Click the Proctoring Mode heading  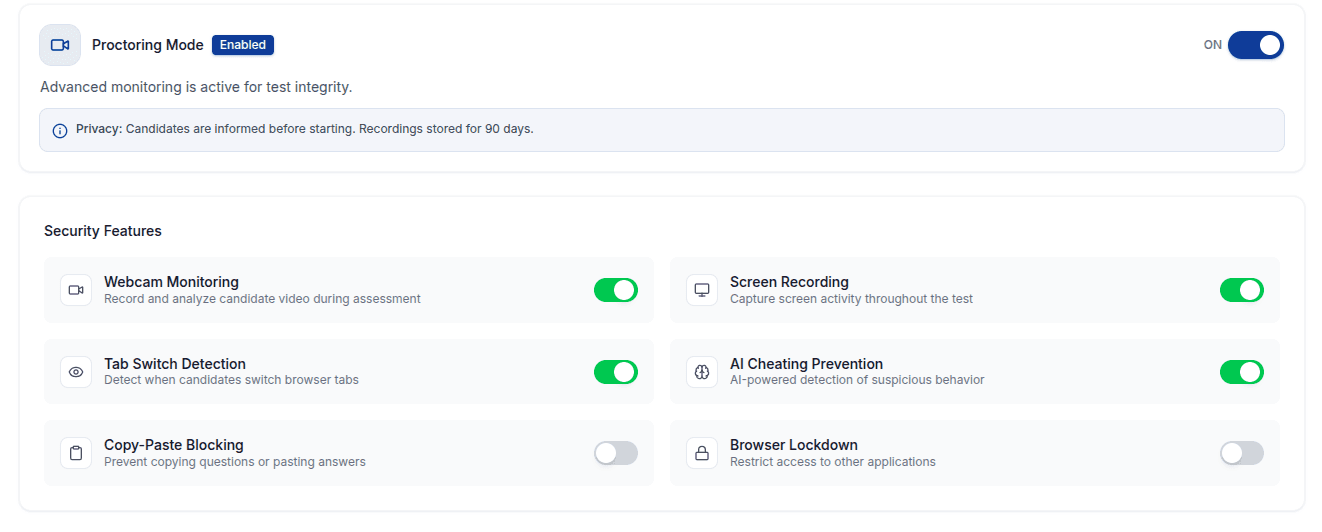click(x=148, y=45)
